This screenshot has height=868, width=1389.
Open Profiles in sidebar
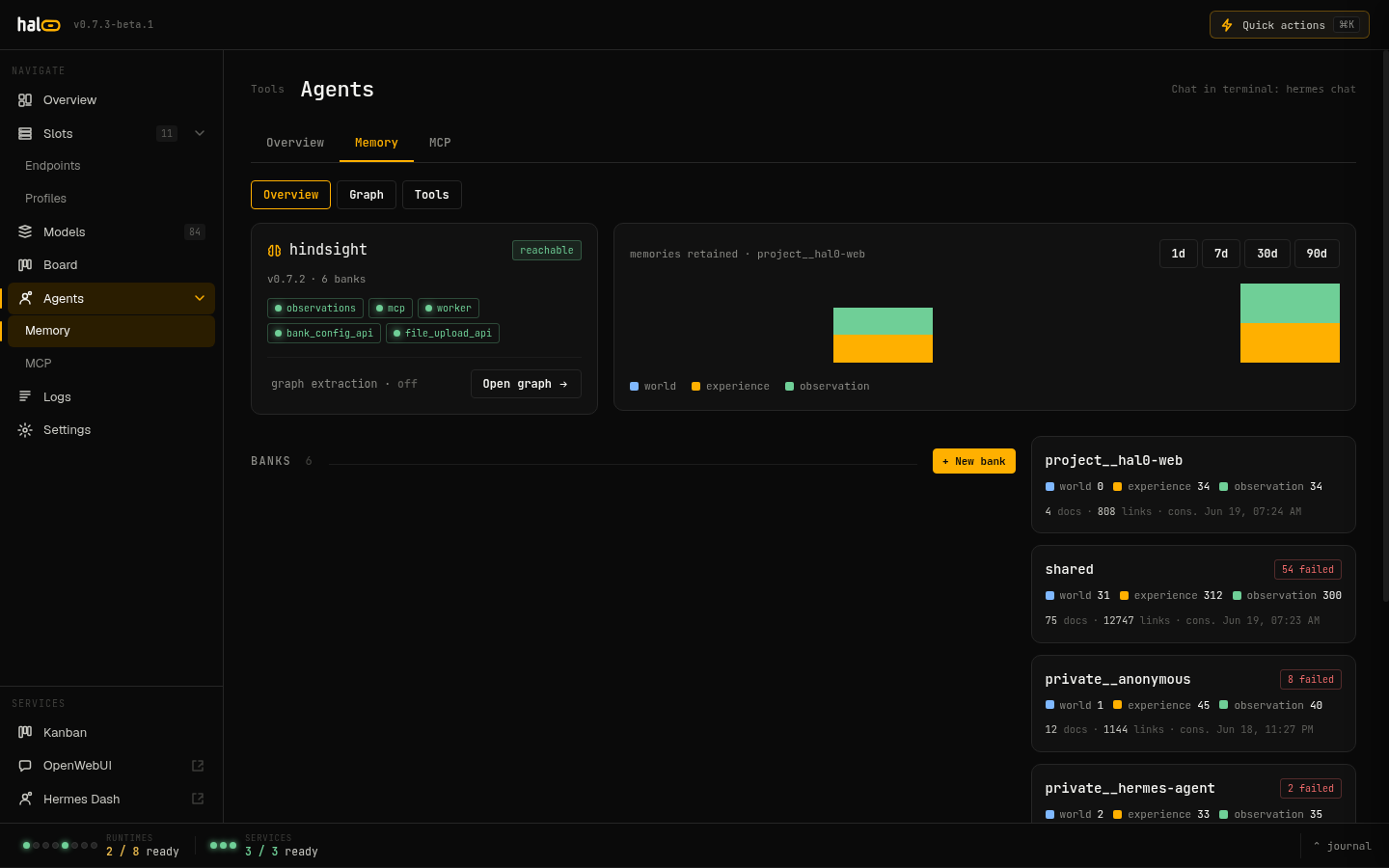46,199
